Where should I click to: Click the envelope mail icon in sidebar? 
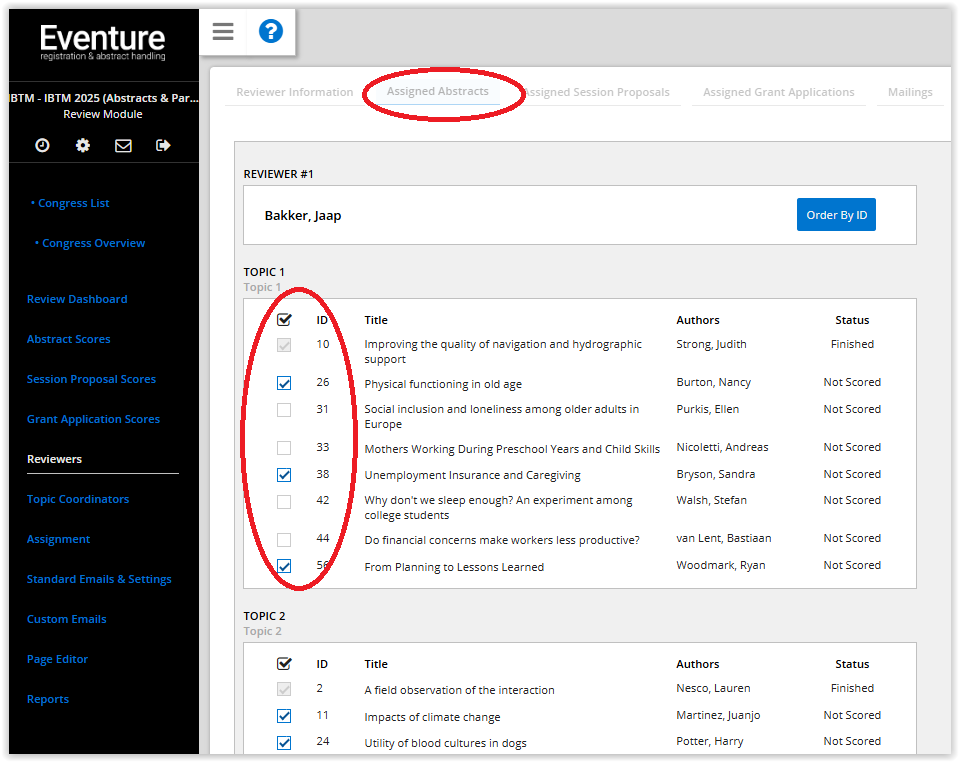[123, 145]
